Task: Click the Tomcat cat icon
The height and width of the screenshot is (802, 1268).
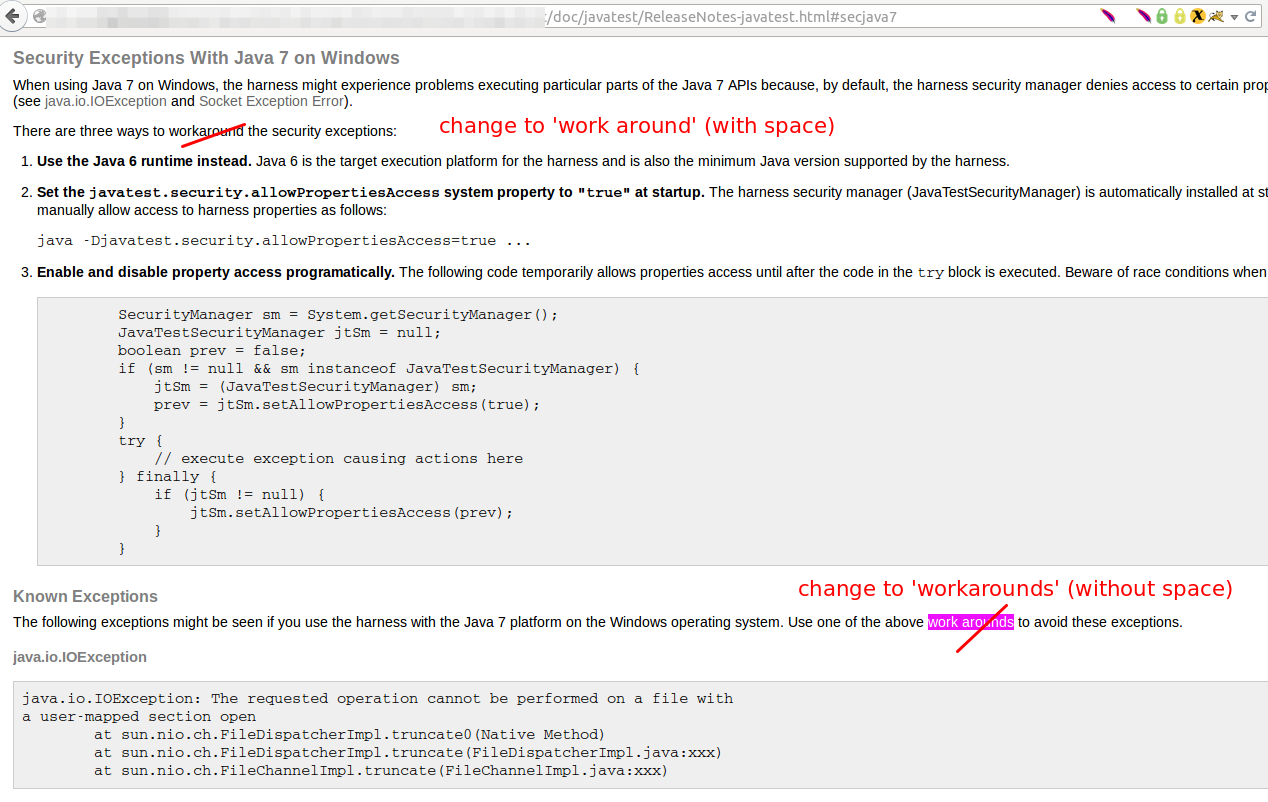Action: coord(1215,16)
